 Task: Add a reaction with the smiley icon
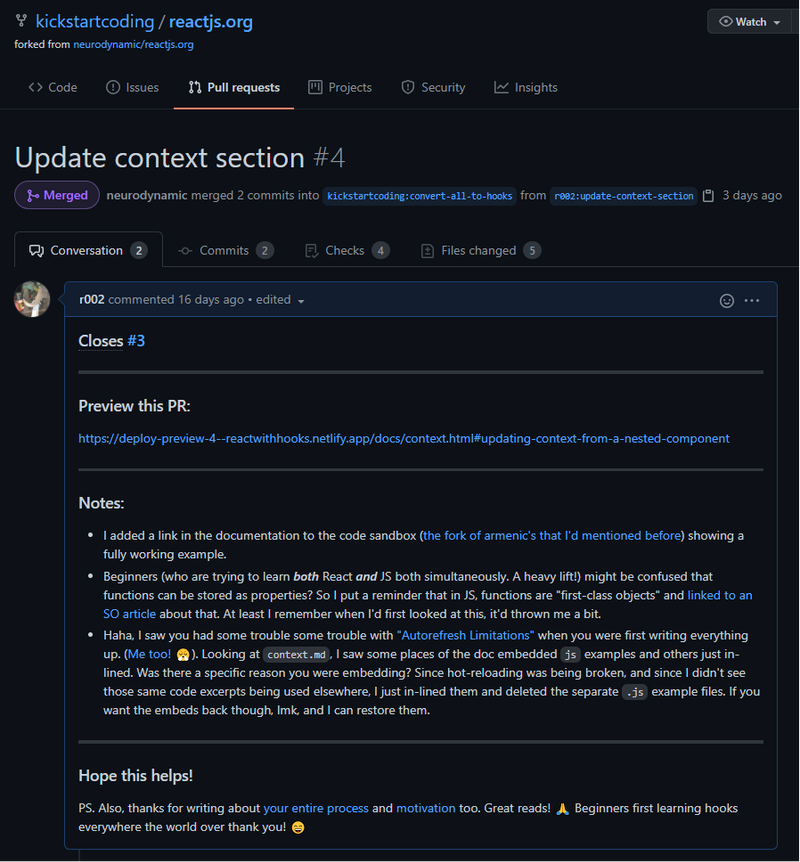click(726, 301)
